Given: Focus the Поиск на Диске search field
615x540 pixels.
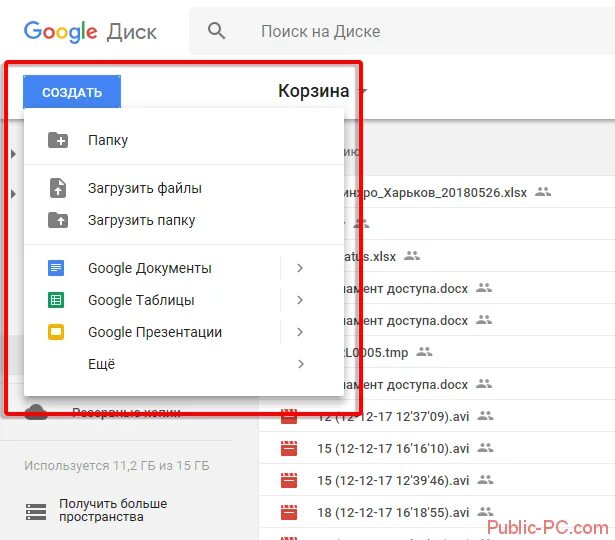Looking at the screenshot, I should coord(402,31).
